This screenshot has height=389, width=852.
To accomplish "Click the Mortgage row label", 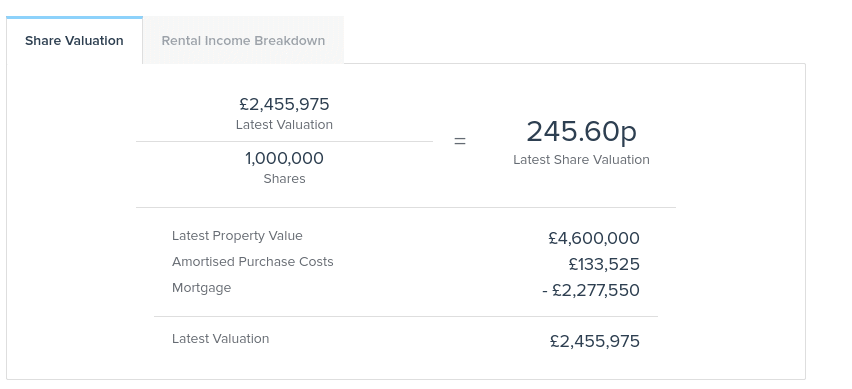I will 201,288.
